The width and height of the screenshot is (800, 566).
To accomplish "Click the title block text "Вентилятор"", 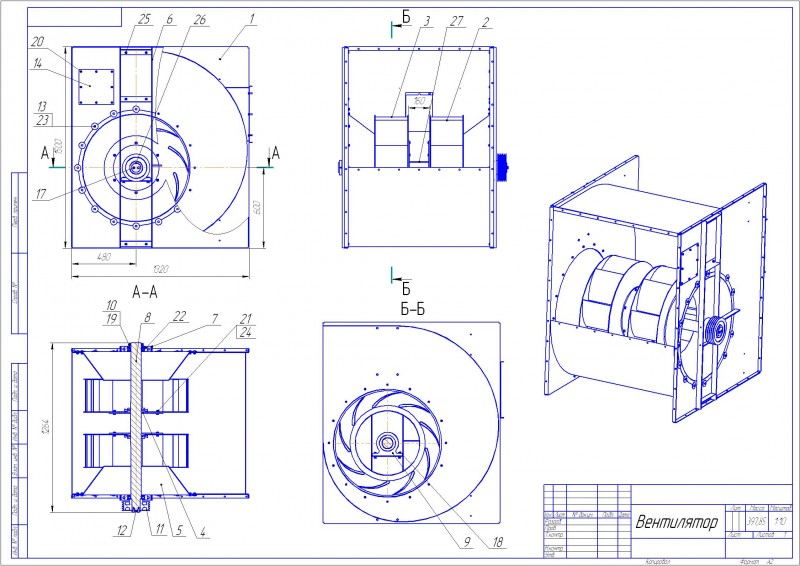I will [x=676, y=522].
